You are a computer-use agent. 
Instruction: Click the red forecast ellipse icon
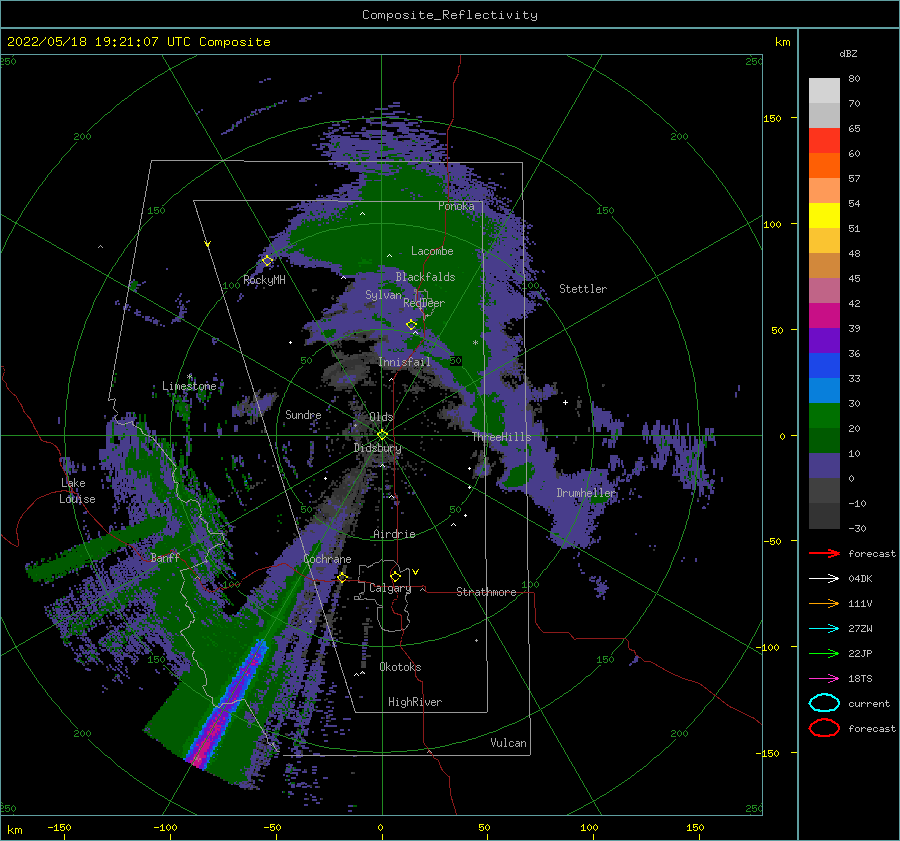point(824,728)
